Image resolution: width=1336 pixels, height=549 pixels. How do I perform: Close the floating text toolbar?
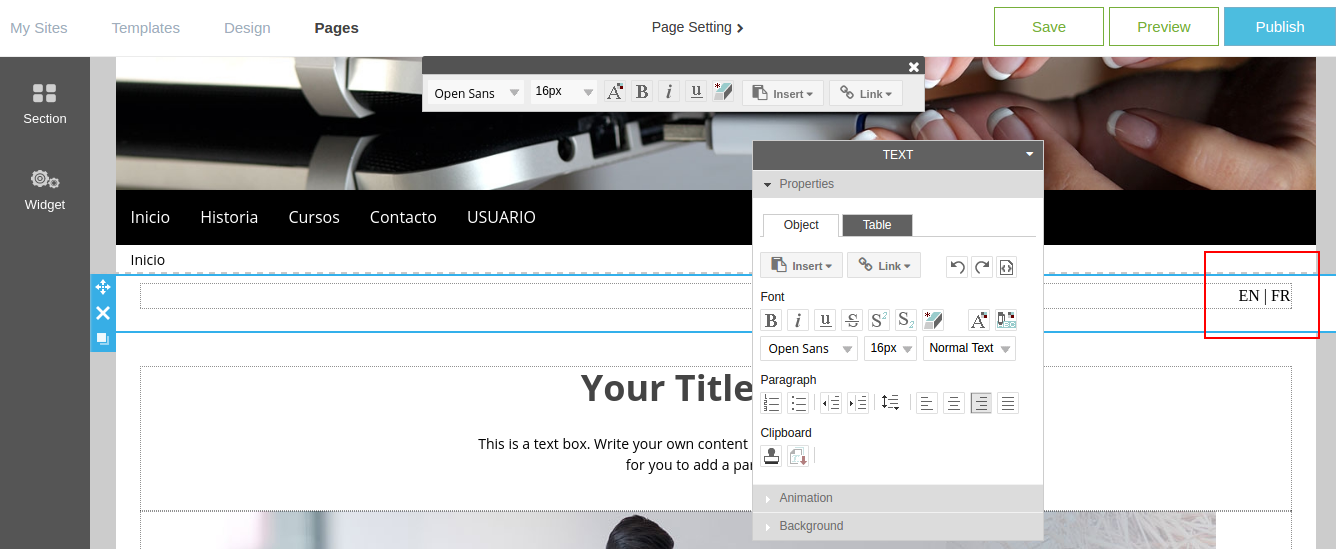click(913, 67)
